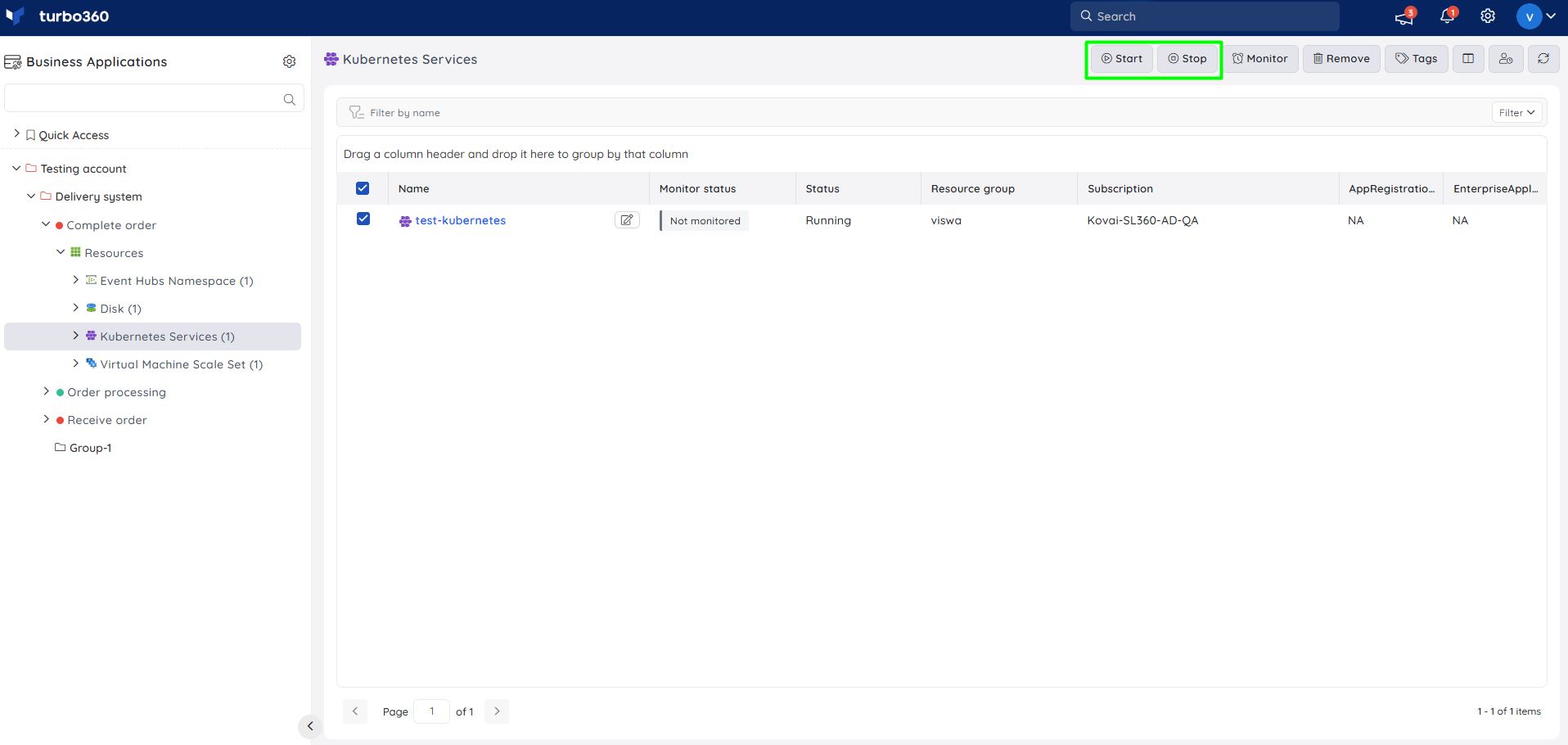Collapse the sidebar panel arrow
Viewport: 1568px width, 745px height.
310,726
